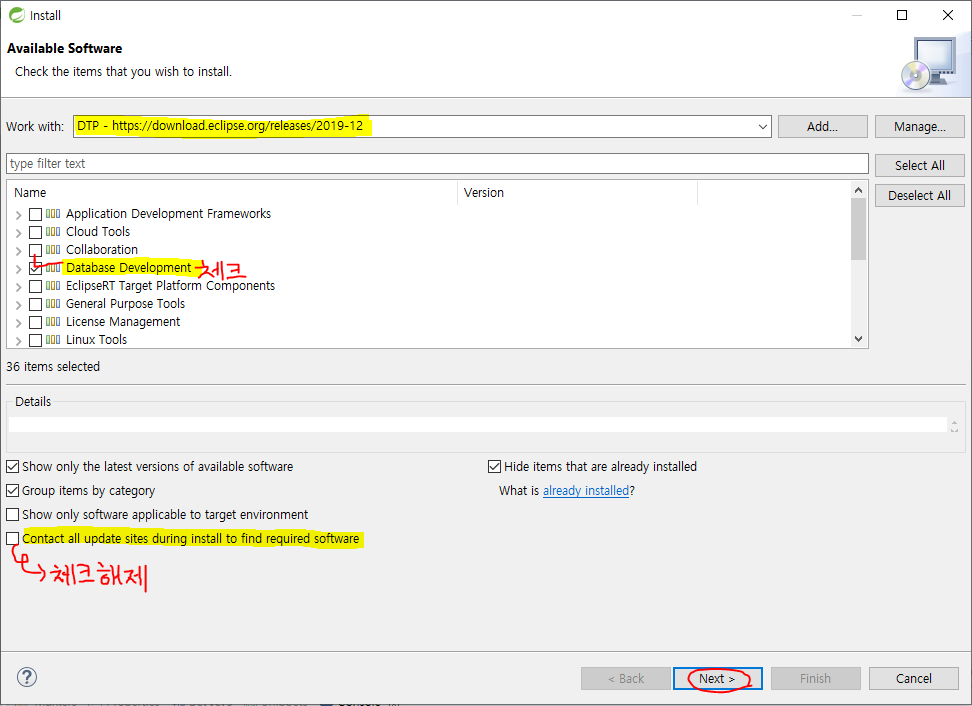
Task: Click the Cancel button
Action: pyautogui.click(x=913, y=679)
